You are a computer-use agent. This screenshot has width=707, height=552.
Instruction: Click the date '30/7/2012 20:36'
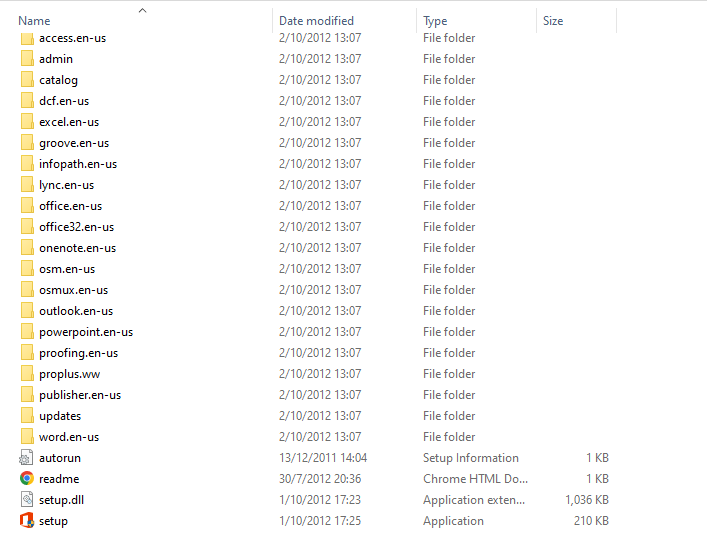320,478
